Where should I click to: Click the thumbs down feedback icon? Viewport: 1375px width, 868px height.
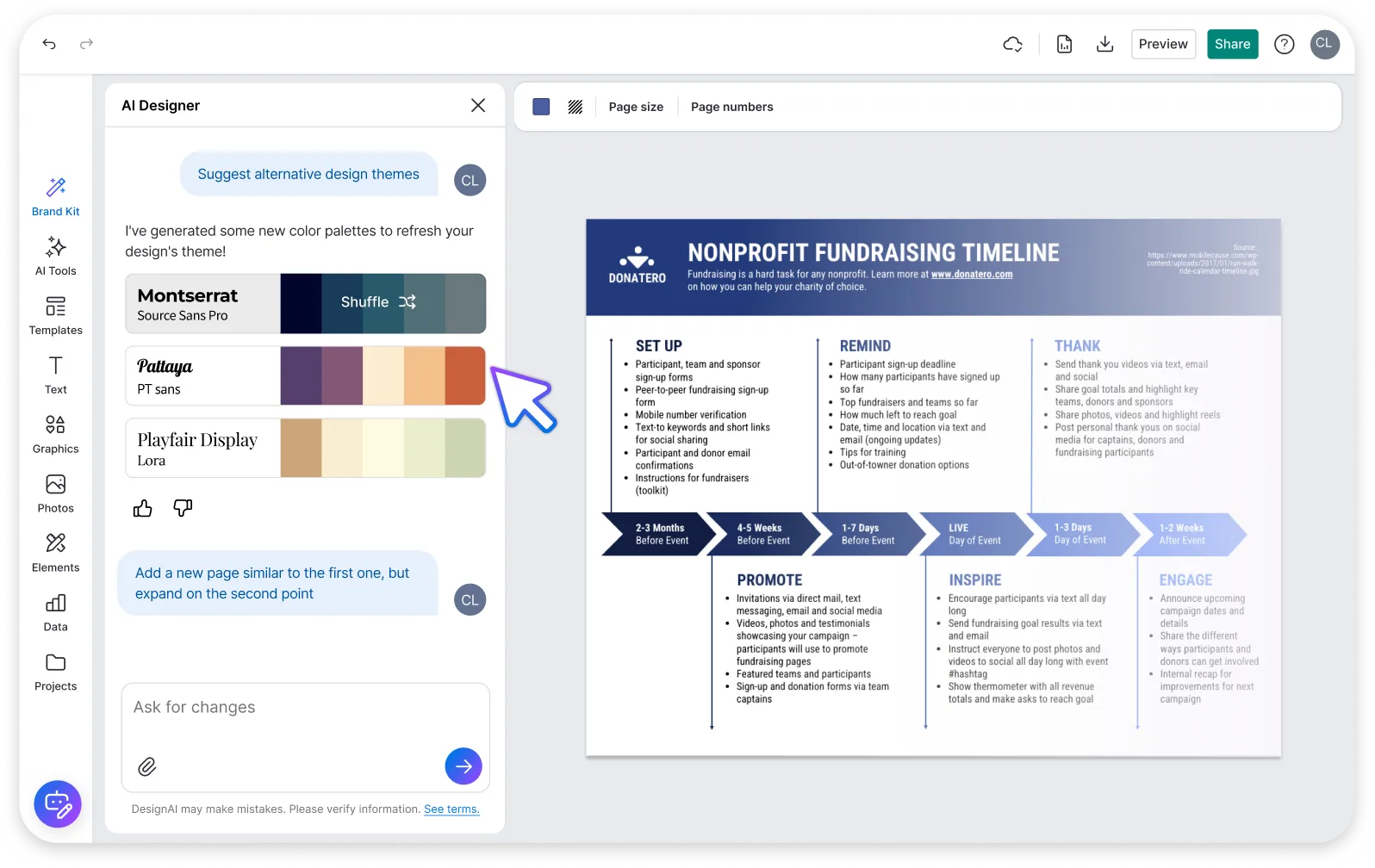click(183, 508)
